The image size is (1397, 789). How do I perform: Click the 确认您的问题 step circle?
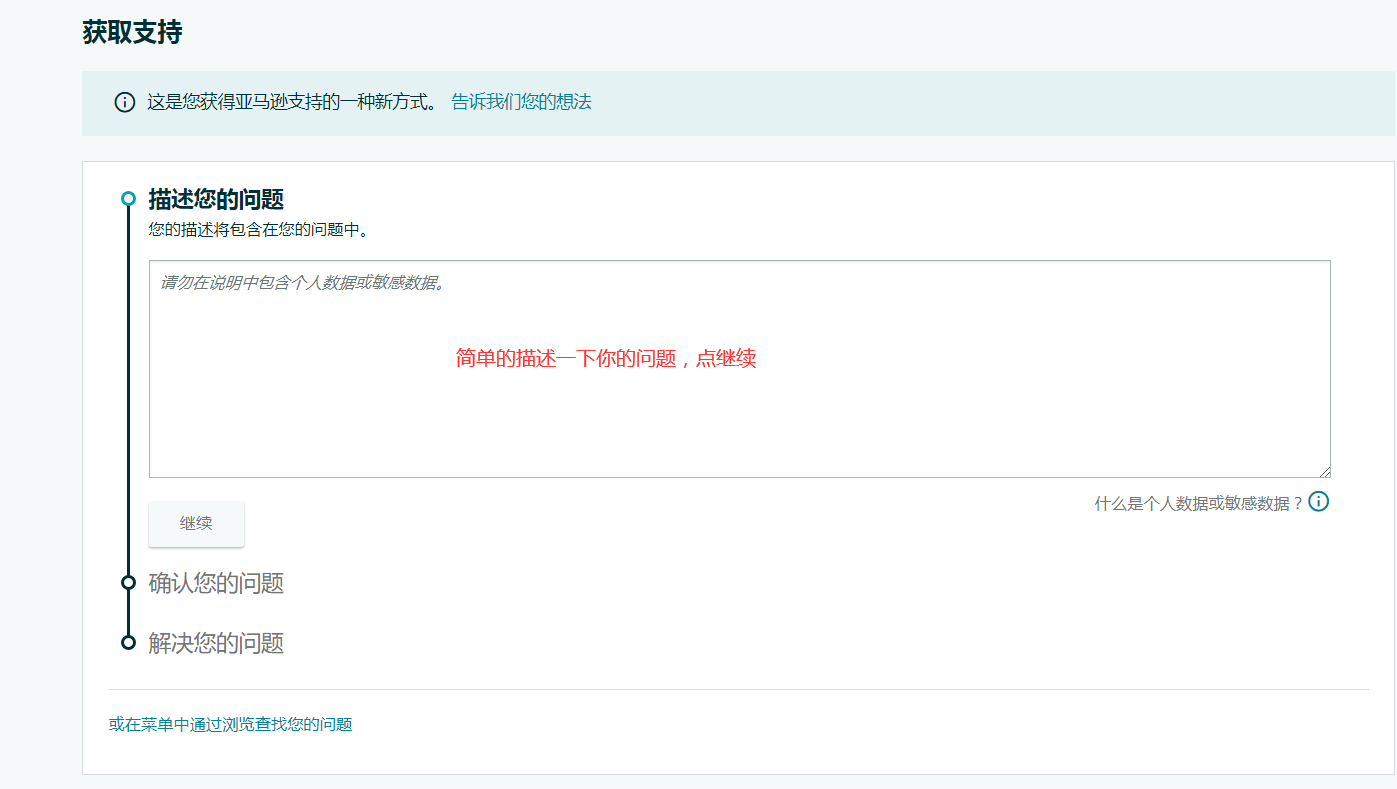pyautogui.click(x=128, y=583)
